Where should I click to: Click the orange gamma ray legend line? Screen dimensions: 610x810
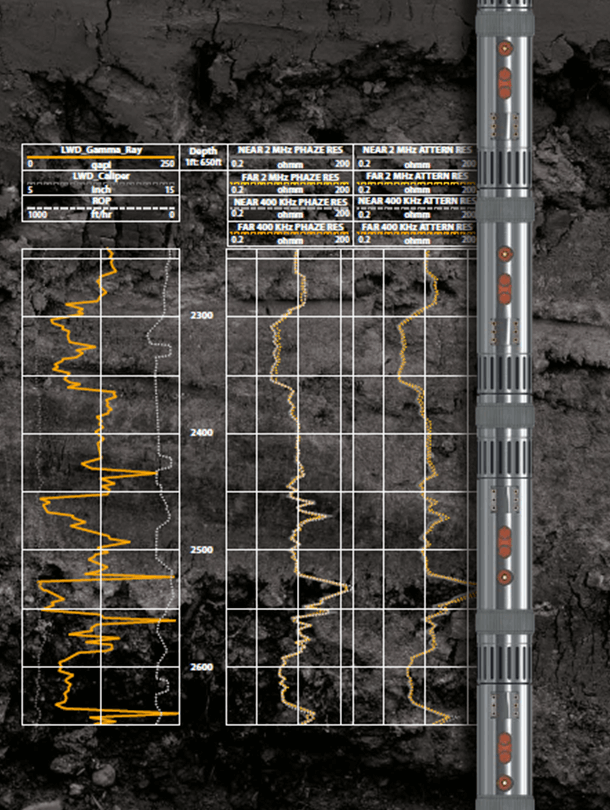[x=100, y=156]
